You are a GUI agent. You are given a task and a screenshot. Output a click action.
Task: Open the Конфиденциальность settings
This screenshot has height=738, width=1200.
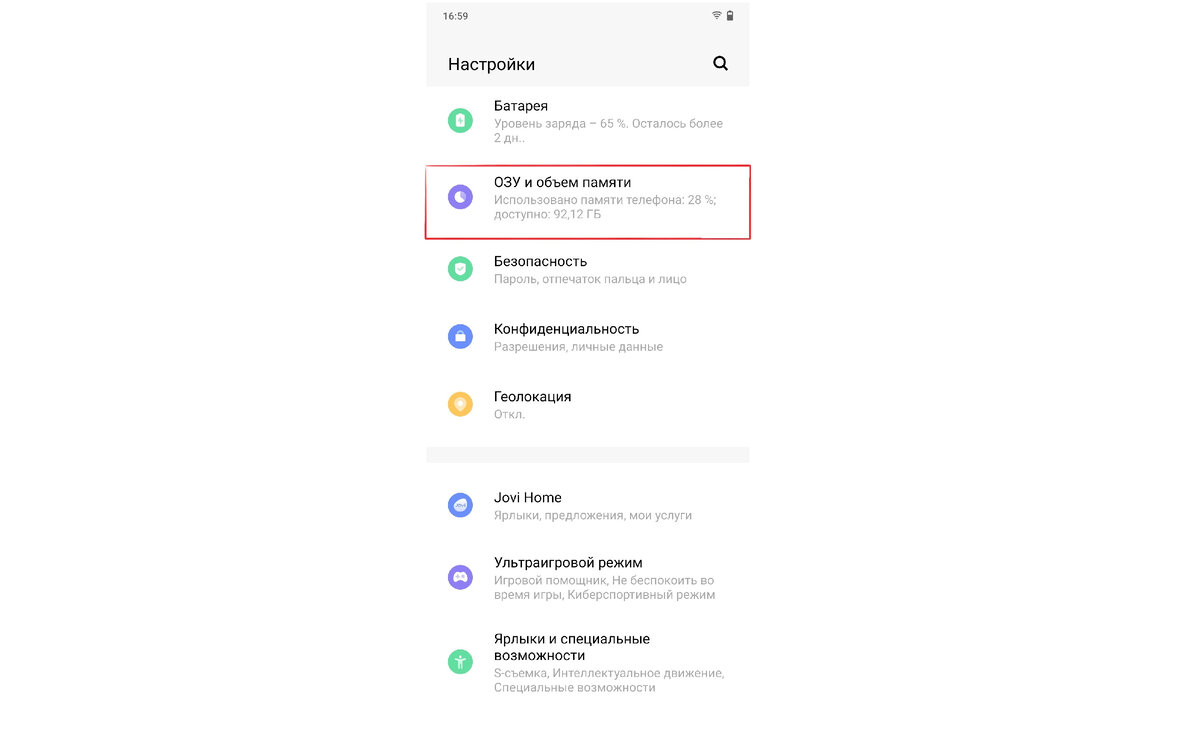coord(588,337)
